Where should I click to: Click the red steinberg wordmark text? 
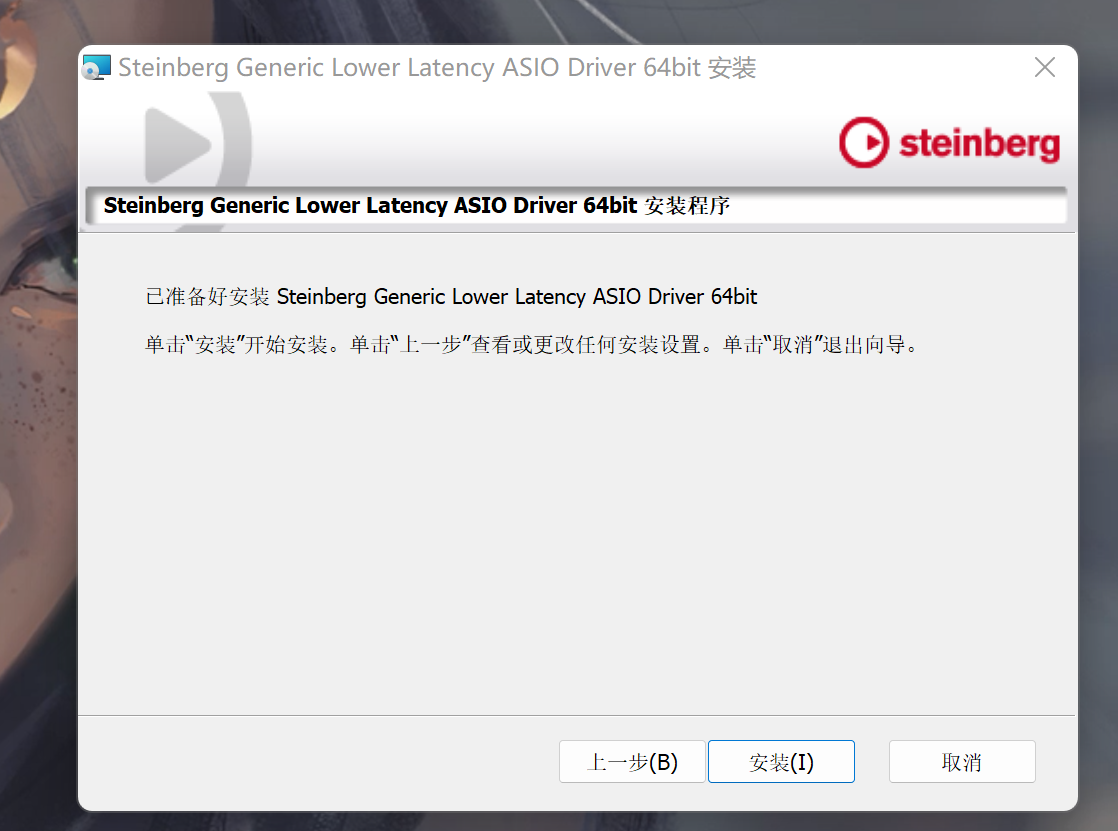pyautogui.click(x=980, y=143)
